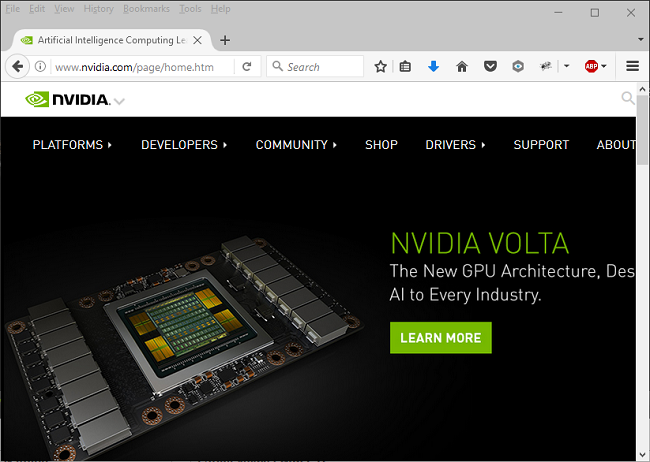650x462 pixels.
Task: Open the downloads arrow icon
Action: [x=433, y=66]
